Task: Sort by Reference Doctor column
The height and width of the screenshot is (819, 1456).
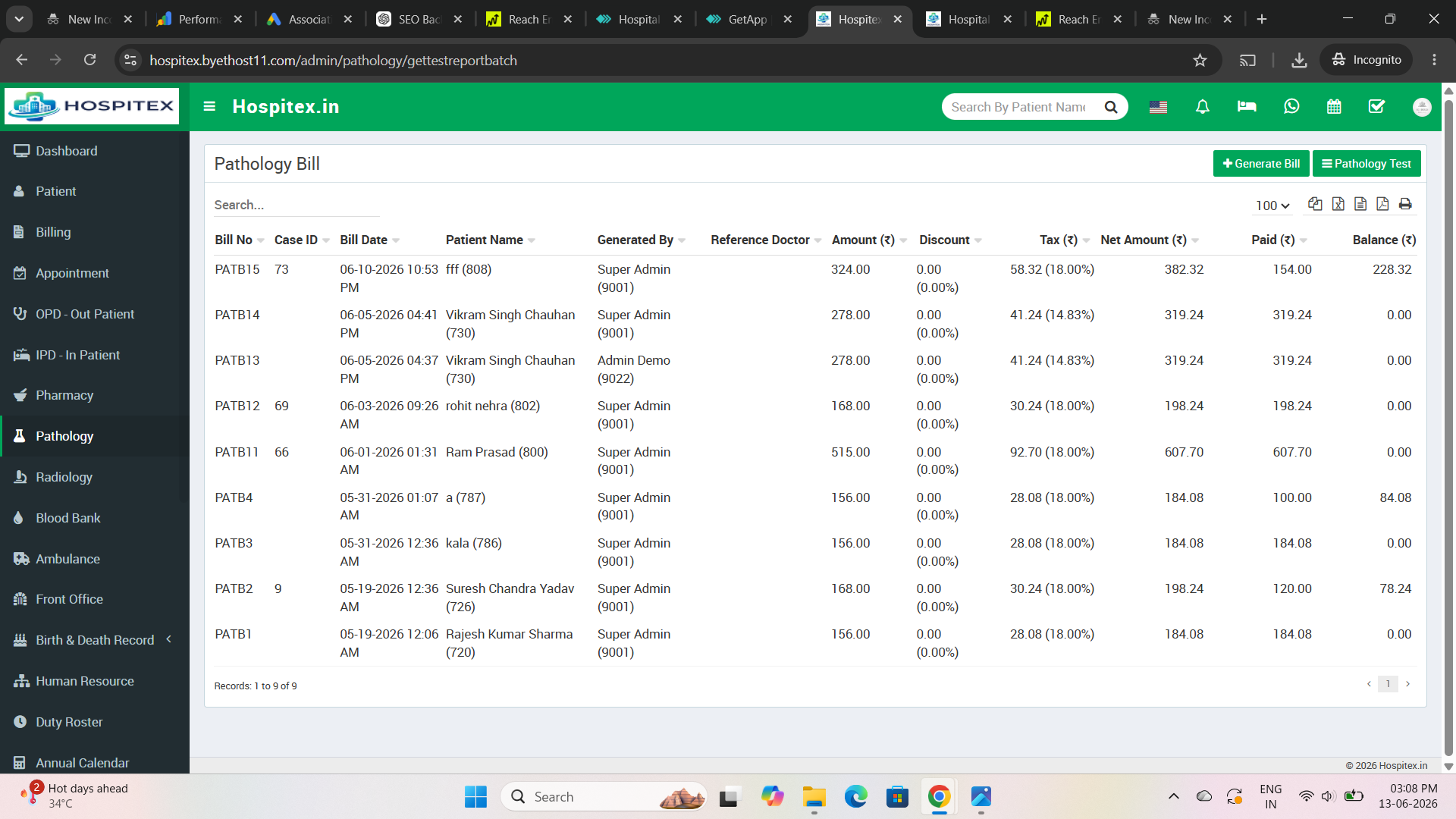Action: (x=766, y=240)
